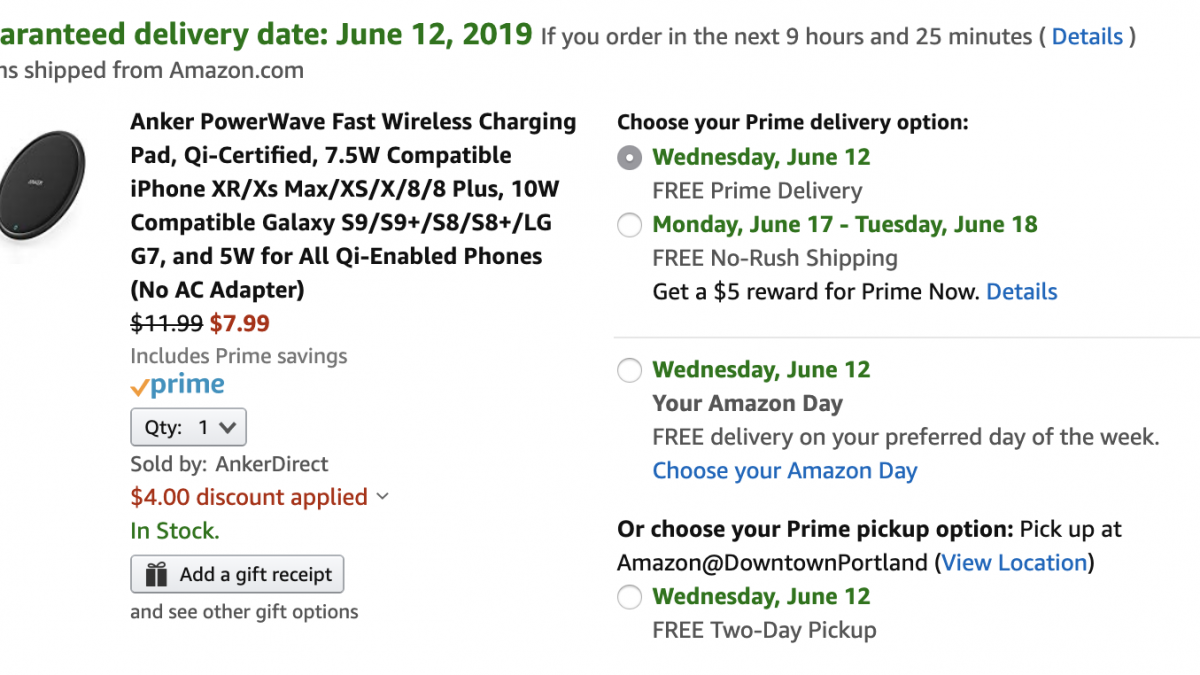The width and height of the screenshot is (1200, 675).
Task: Click the Prime logo under the price
Action: (x=177, y=386)
